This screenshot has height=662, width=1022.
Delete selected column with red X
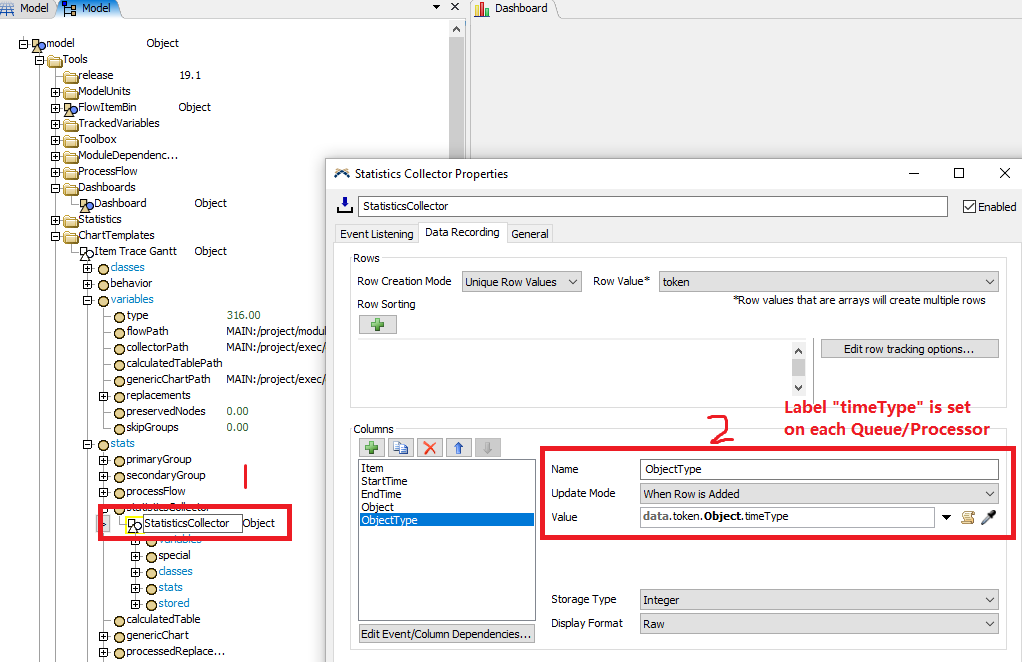click(430, 448)
